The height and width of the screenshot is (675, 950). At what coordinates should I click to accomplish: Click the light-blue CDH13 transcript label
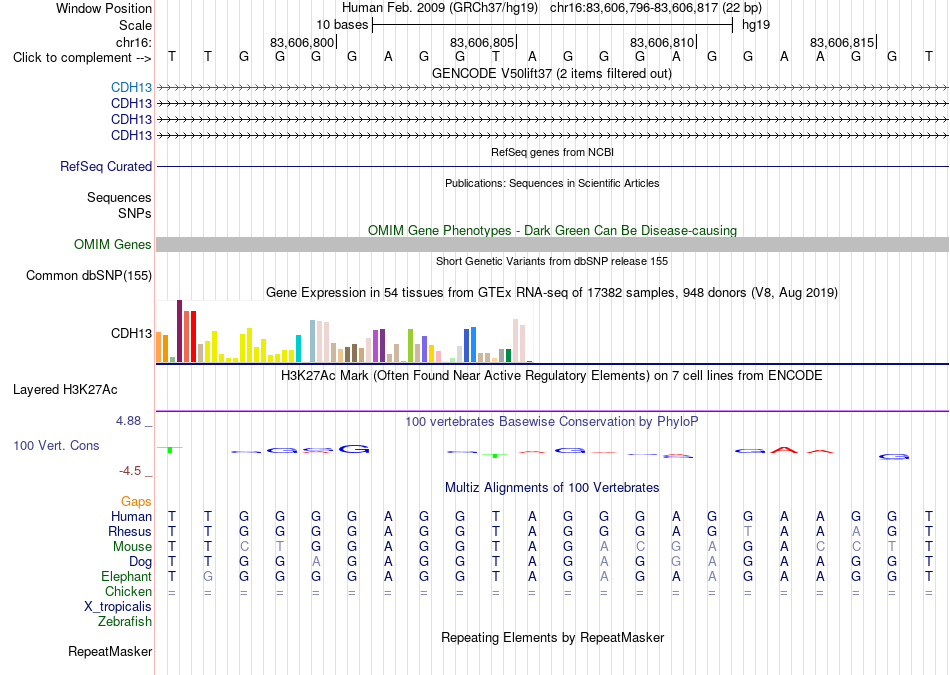pyautogui.click(x=131, y=88)
